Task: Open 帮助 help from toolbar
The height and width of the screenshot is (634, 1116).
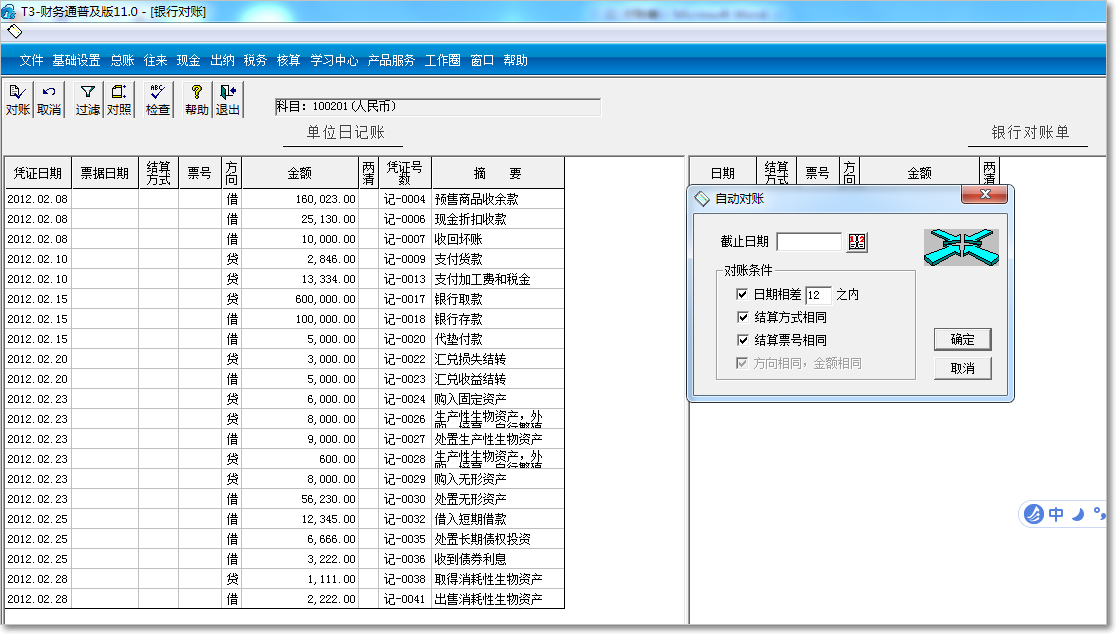Action: tap(197, 99)
